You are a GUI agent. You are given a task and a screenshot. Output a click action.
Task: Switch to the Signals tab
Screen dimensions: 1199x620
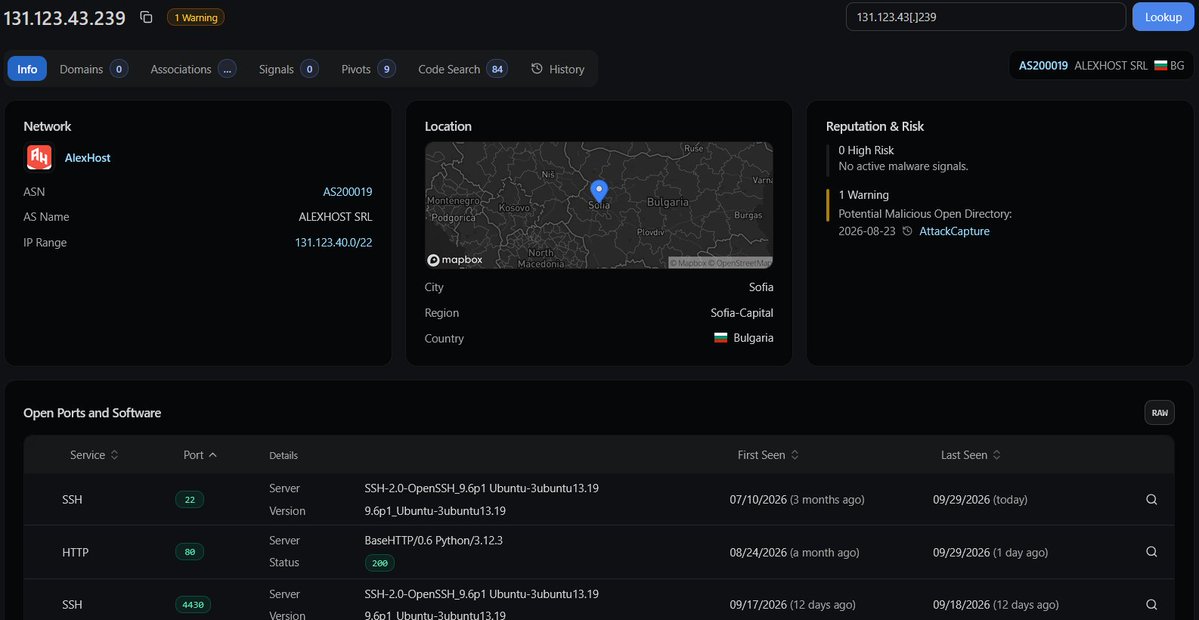288,69
